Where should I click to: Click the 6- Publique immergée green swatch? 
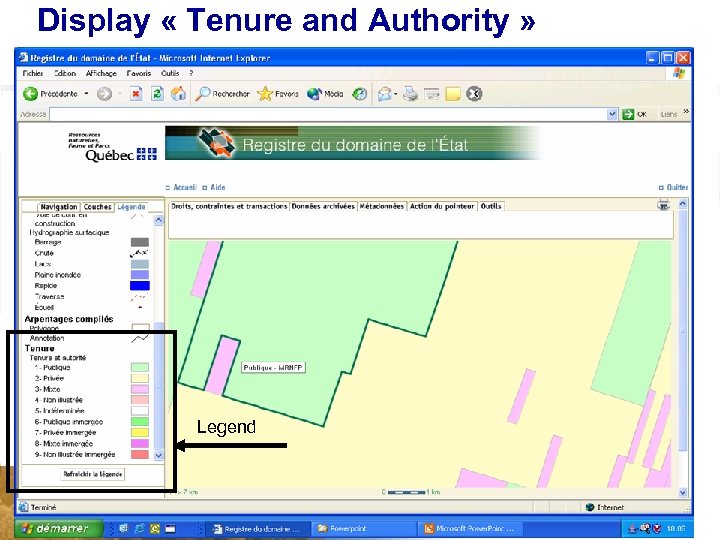click(140, 422)
